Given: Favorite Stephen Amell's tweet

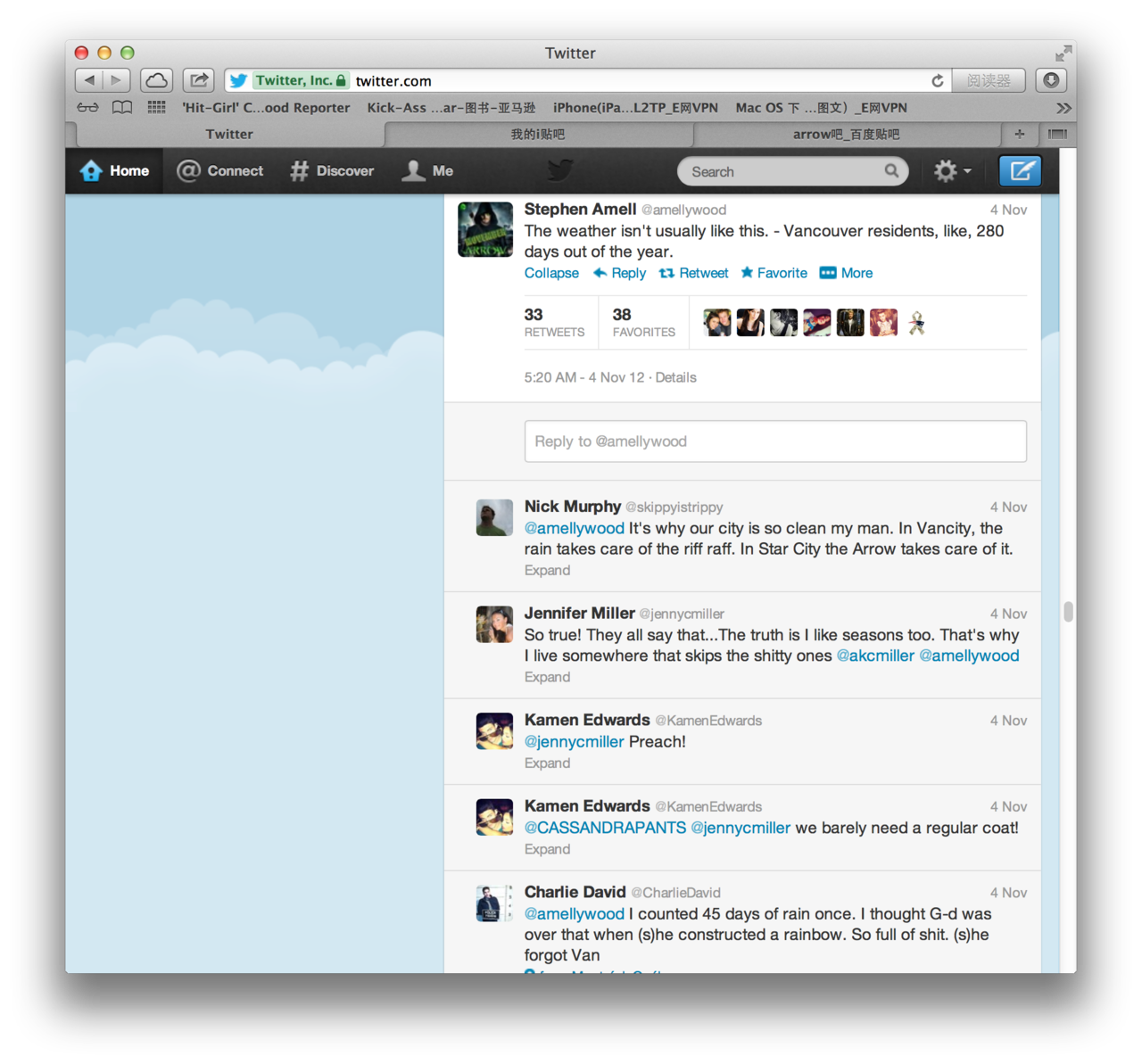Looking at the screenshot, I should tap(774, 273).
